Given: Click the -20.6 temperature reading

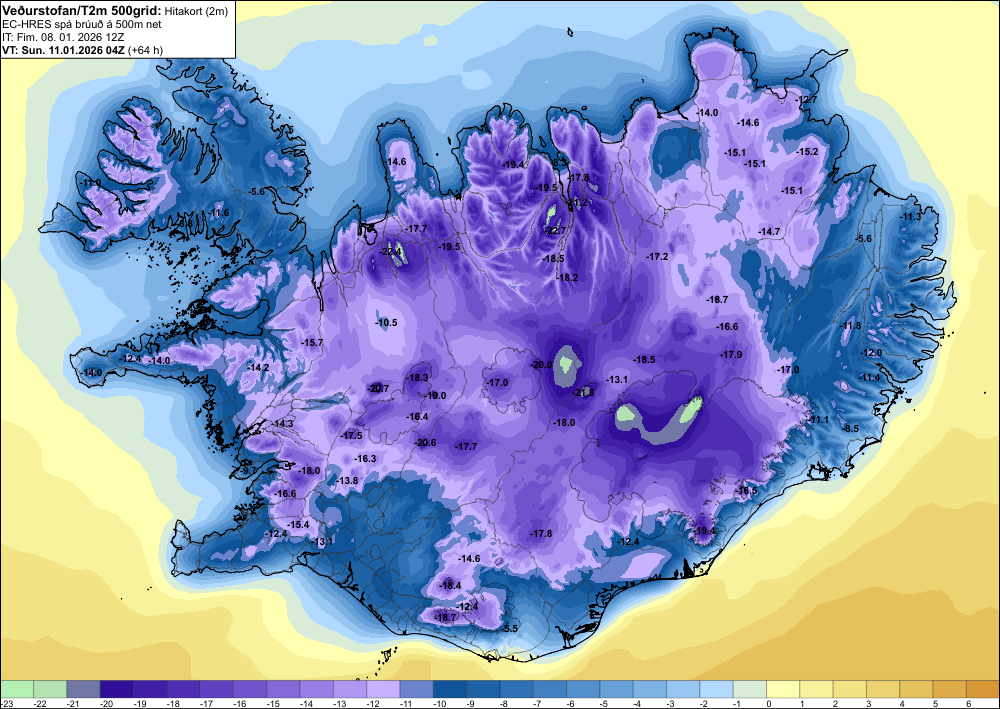Looking at the screenshot, I should click(425, 442).
